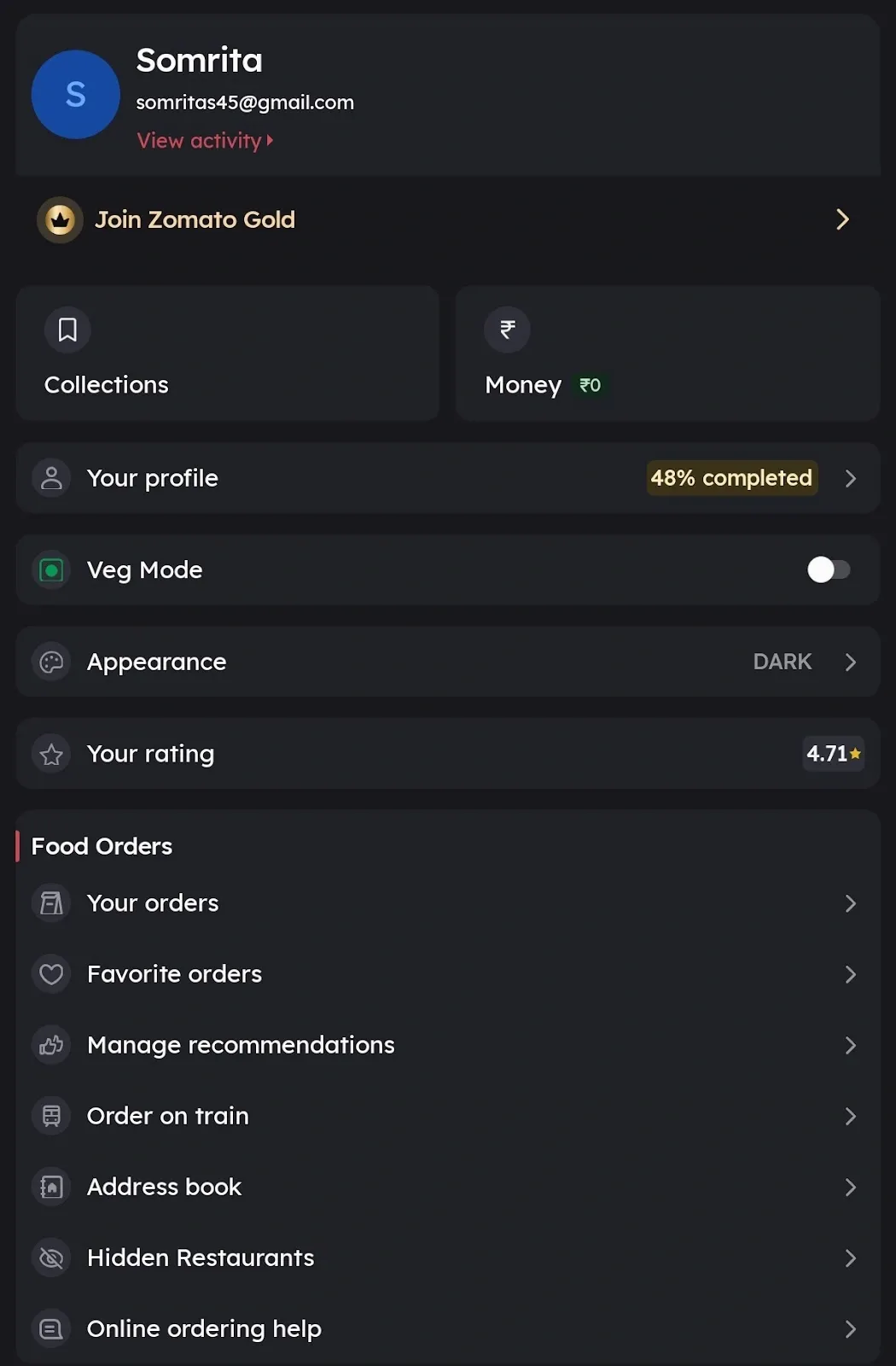The width and height of the screenshot is (896, 1366).
Task: Click the heart icon for Favorite orders
Action: click(51, 973)
